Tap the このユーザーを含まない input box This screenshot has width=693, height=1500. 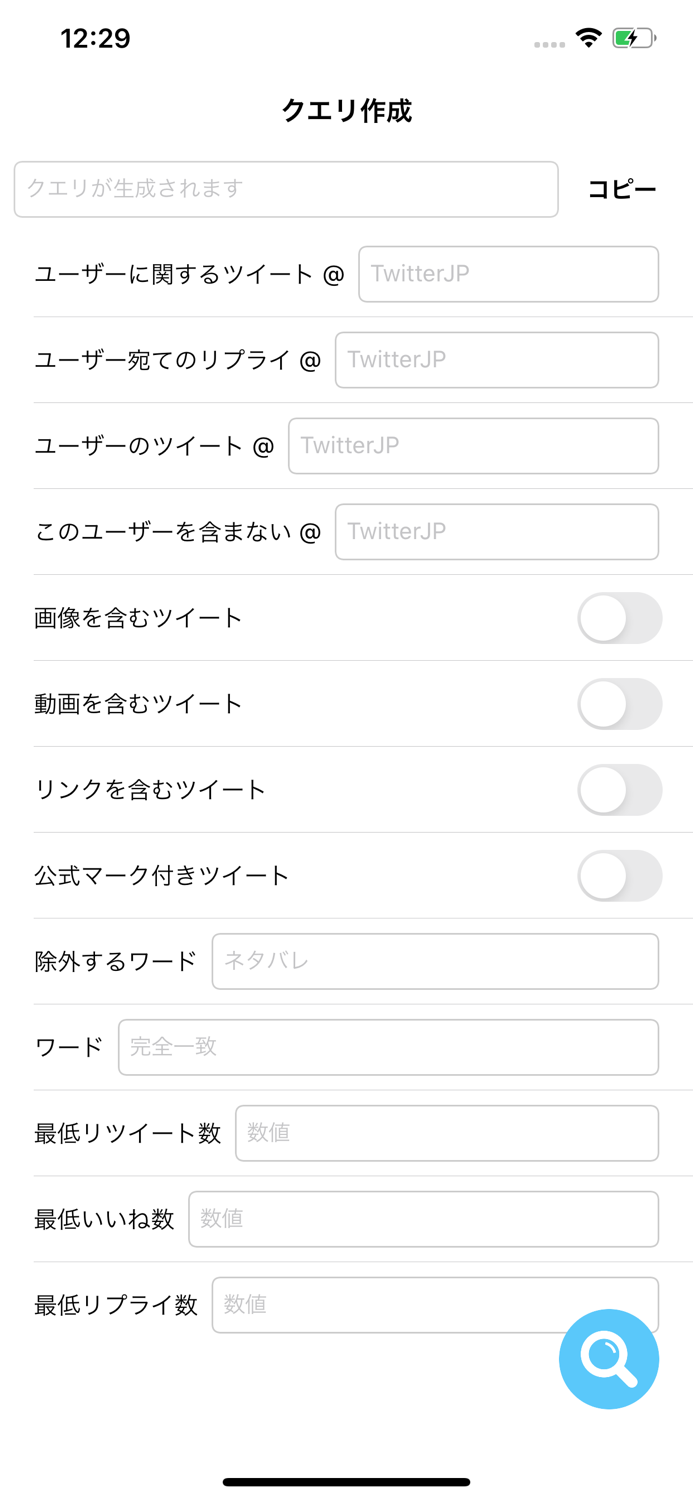tap(496, 532)
